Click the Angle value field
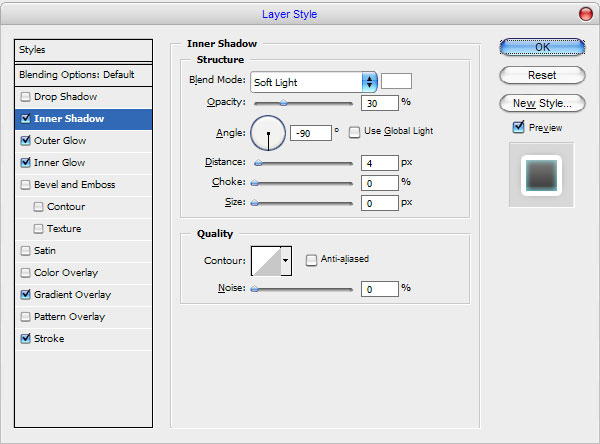Viewport: 600px width, 444px height. [x=311, y=133]
